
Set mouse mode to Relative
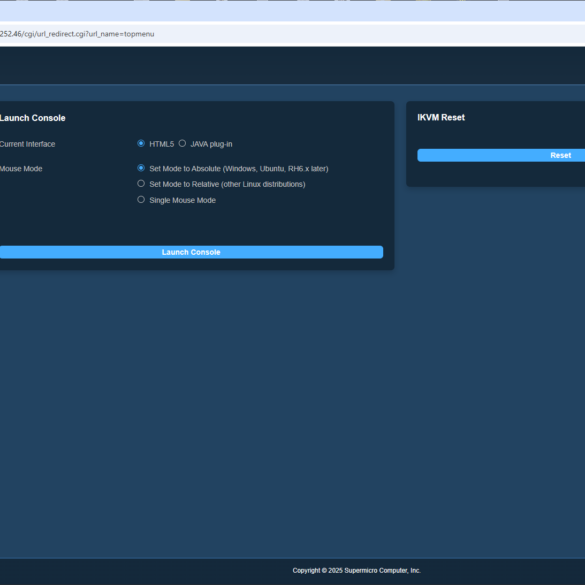pos(141,184)
